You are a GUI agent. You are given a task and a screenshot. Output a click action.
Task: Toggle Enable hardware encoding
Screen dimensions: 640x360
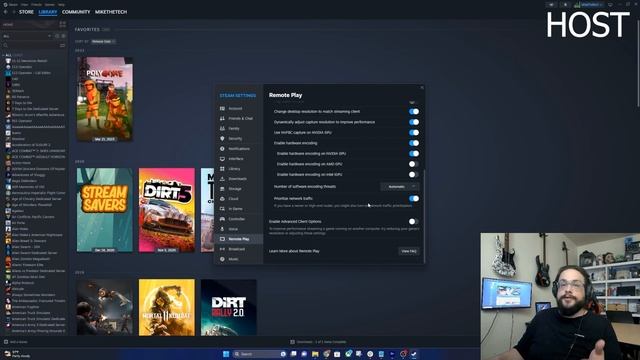pyautogui.click(x=414, y=143)
